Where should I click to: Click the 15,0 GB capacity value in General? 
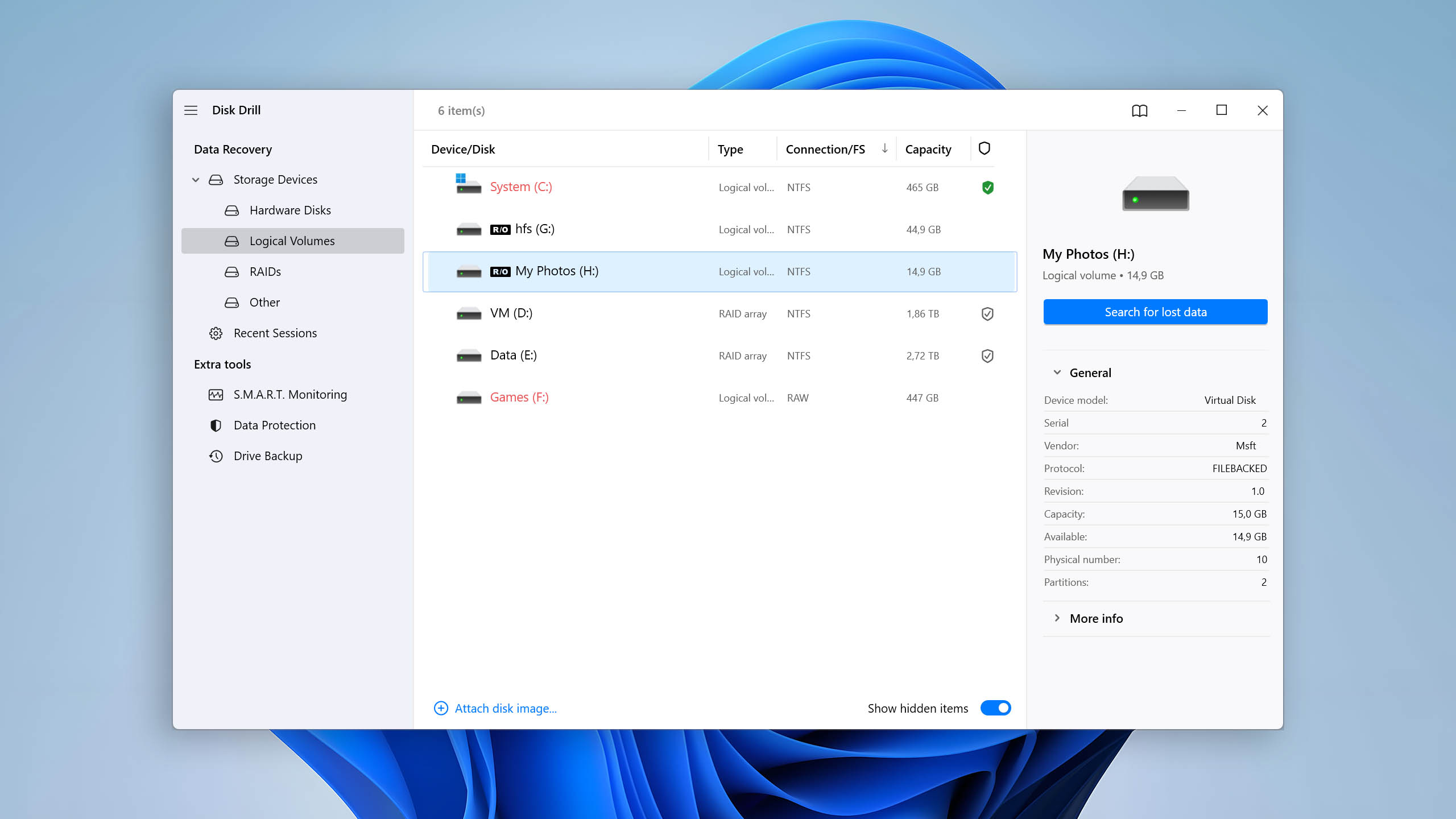[1250, 514]
